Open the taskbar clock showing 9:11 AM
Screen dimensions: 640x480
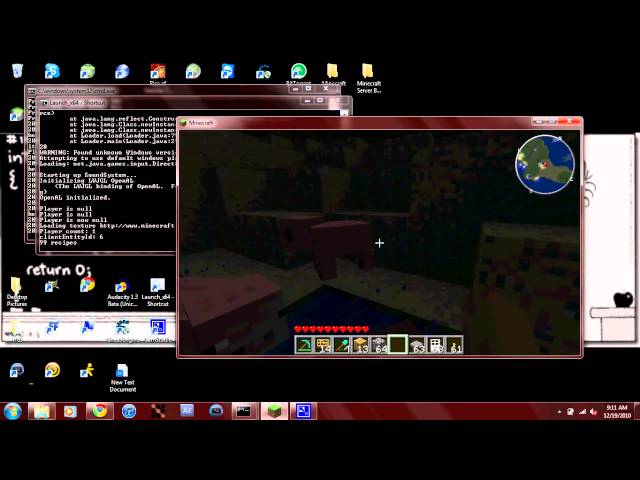click(x=617, y=411)
